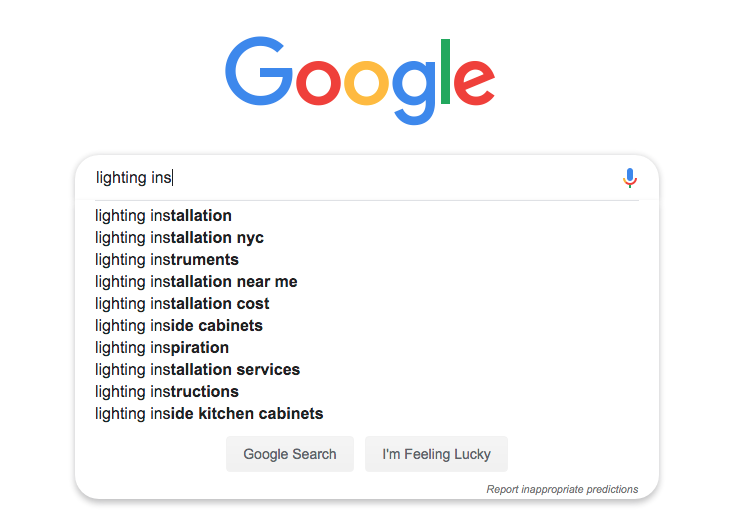Click the voice search microphone icon
Screen dimensions: 749x514
(630, 178)
